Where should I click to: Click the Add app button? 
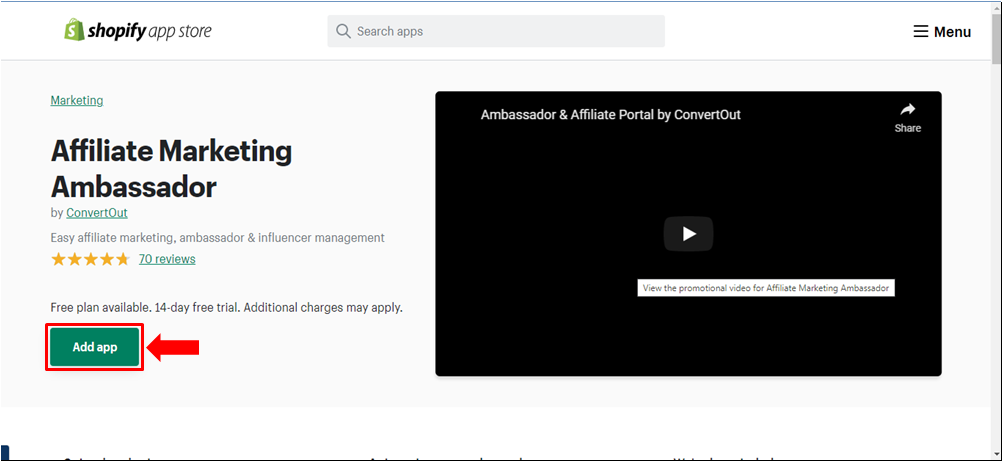(95, 347)
